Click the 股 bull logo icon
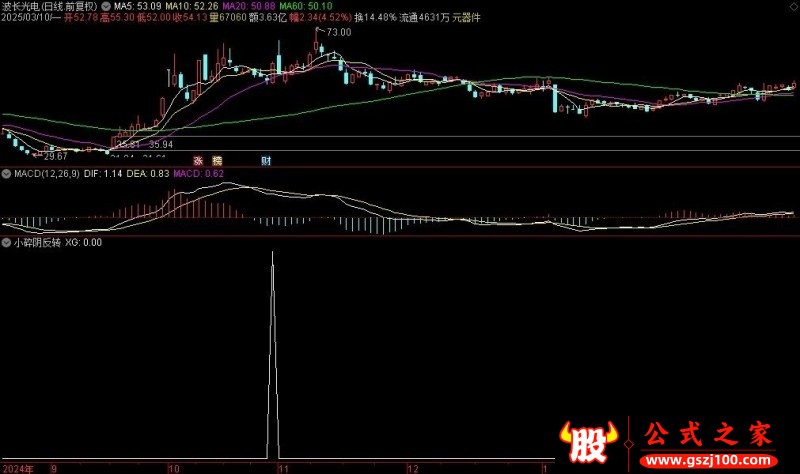 (588, 442)
